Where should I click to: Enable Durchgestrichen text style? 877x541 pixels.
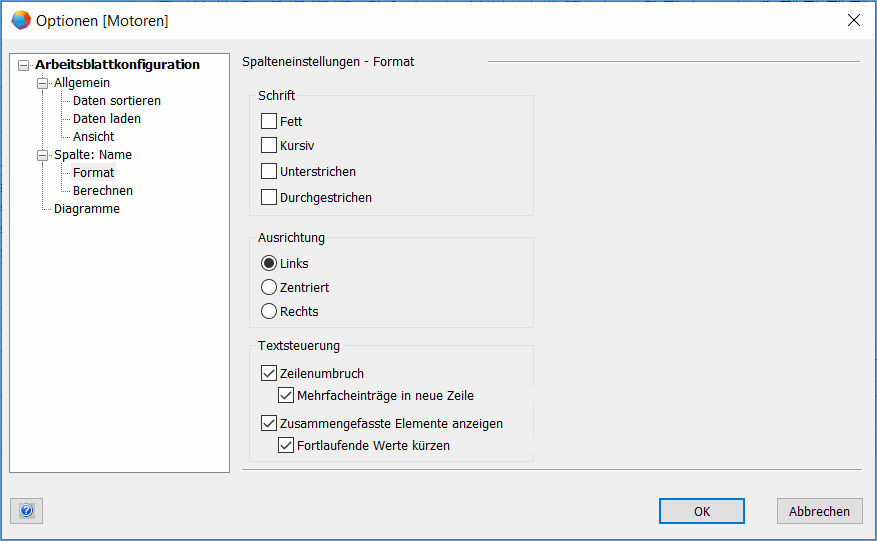269,198
